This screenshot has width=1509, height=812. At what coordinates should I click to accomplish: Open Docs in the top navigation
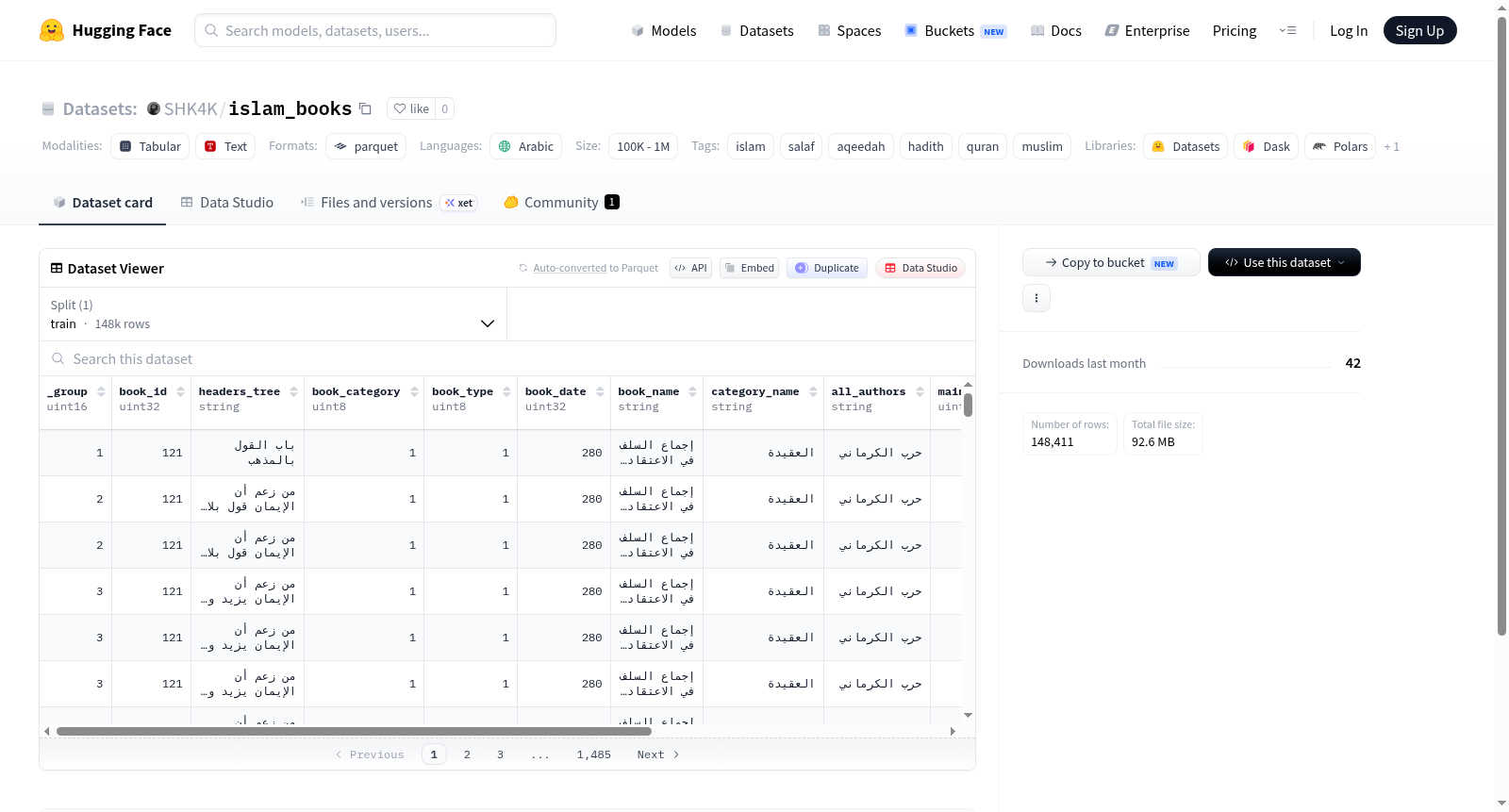point(1056,31)
